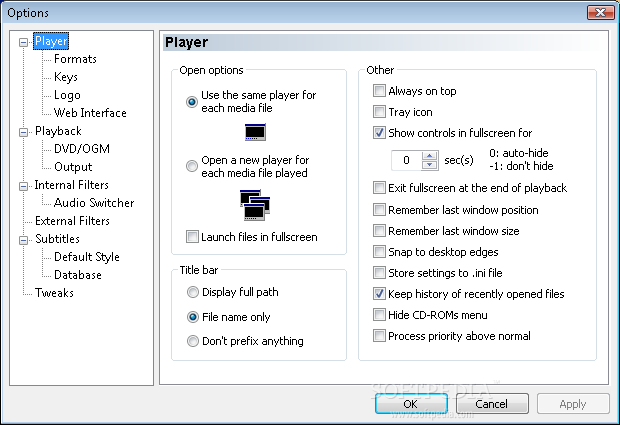
Task: Select File name only title option
Action: 193,317
